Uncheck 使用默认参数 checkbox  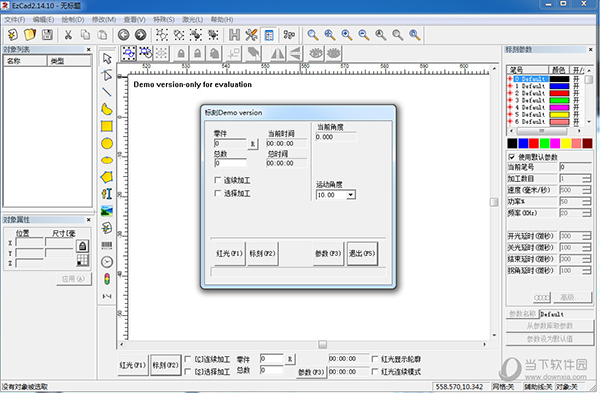512,157
